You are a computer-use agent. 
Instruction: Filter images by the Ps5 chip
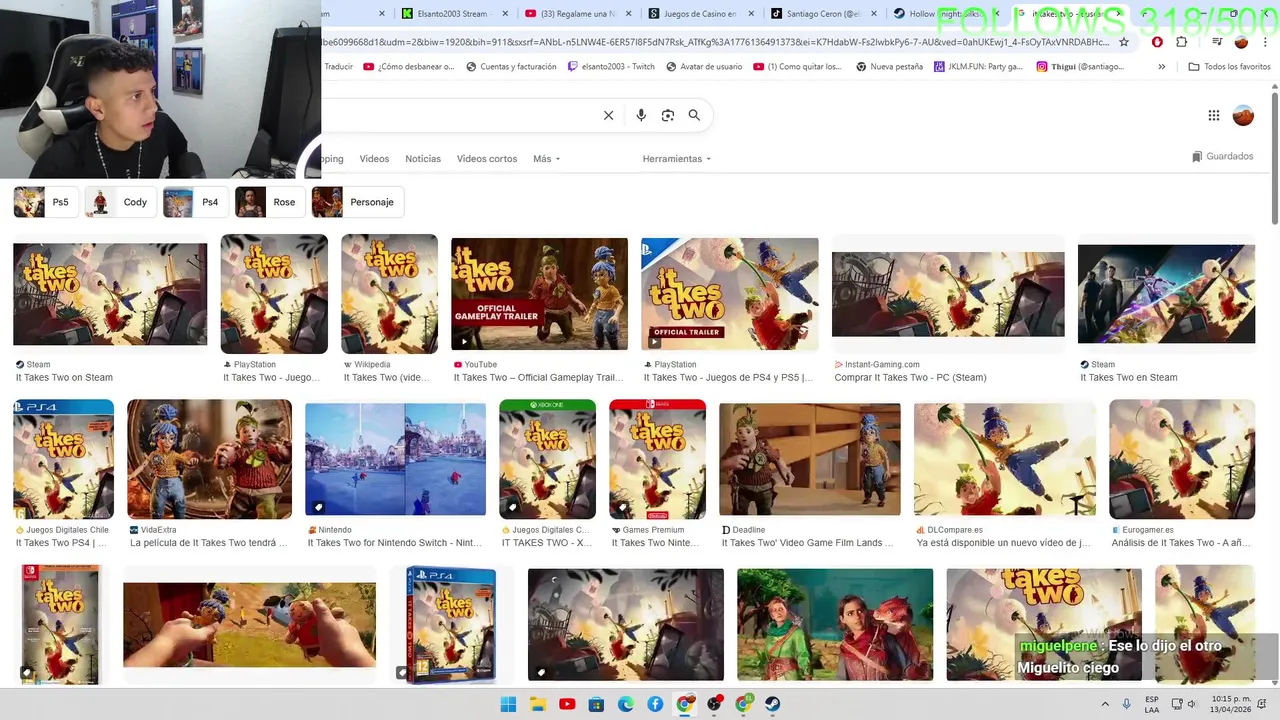tap(46, 202)
